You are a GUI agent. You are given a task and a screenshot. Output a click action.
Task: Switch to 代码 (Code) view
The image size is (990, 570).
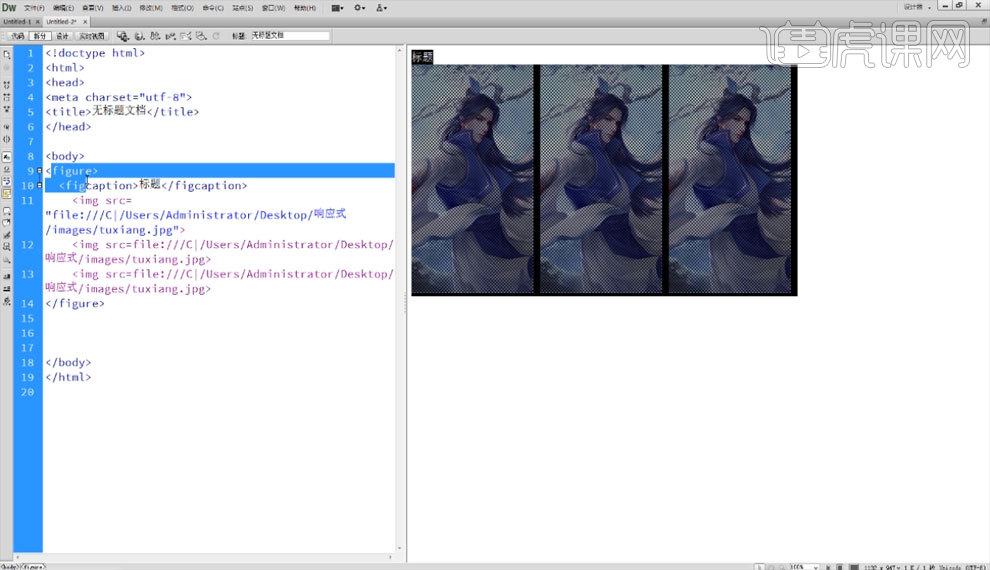17,36
